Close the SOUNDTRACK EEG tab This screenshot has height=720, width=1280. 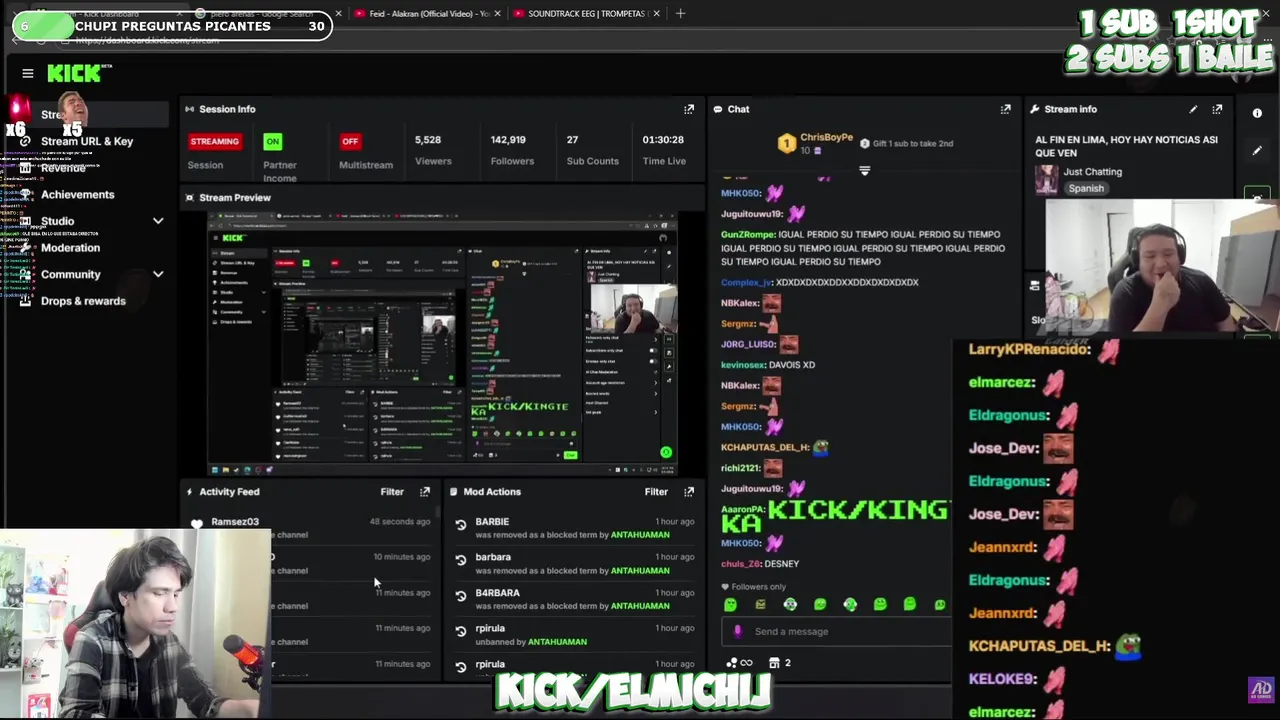pyautogui.click(x=656, y=13)
